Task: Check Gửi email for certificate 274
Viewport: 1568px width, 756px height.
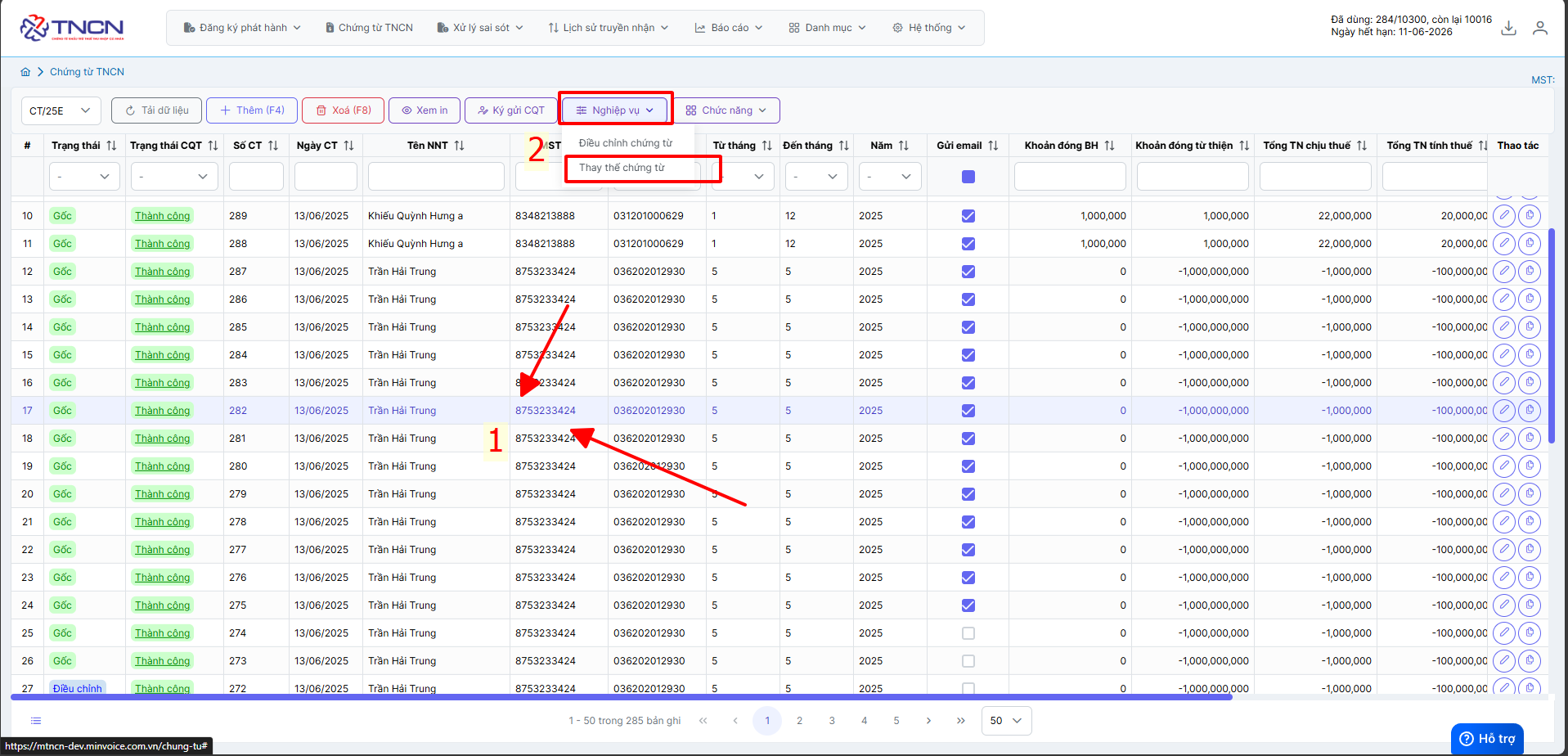Action: tap(968, 633)
